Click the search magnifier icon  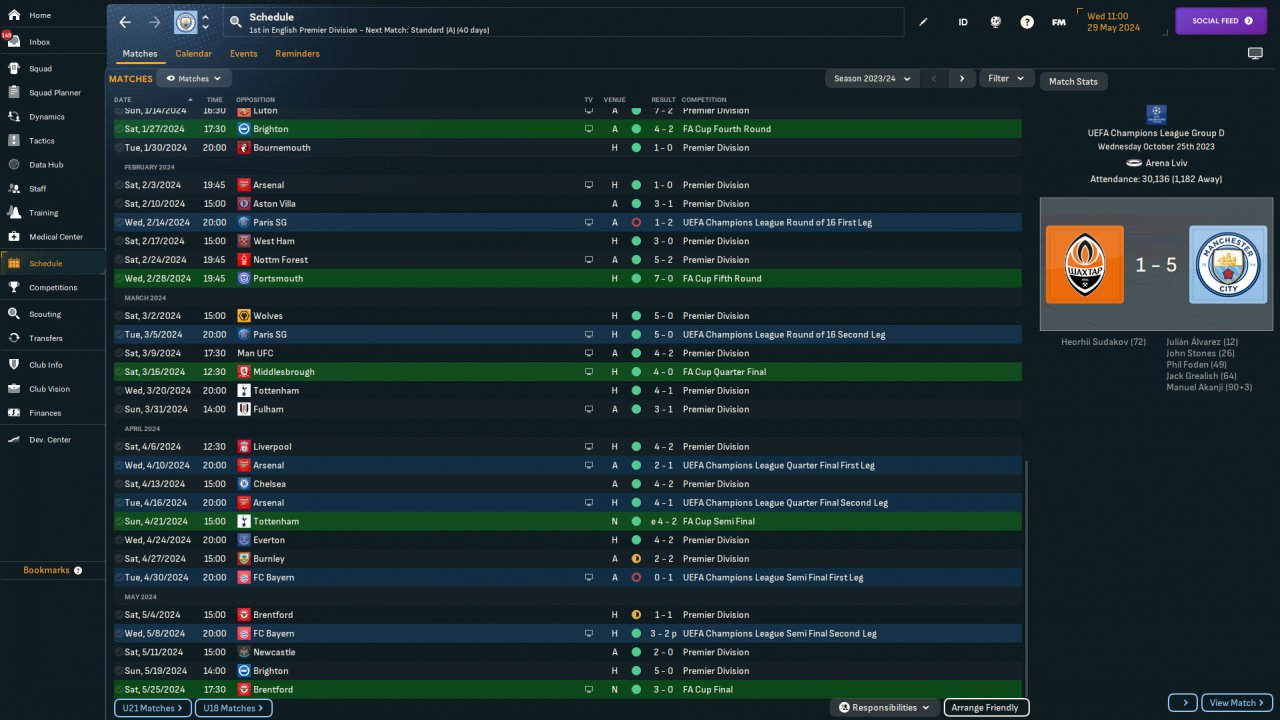(x=235, y=22)
